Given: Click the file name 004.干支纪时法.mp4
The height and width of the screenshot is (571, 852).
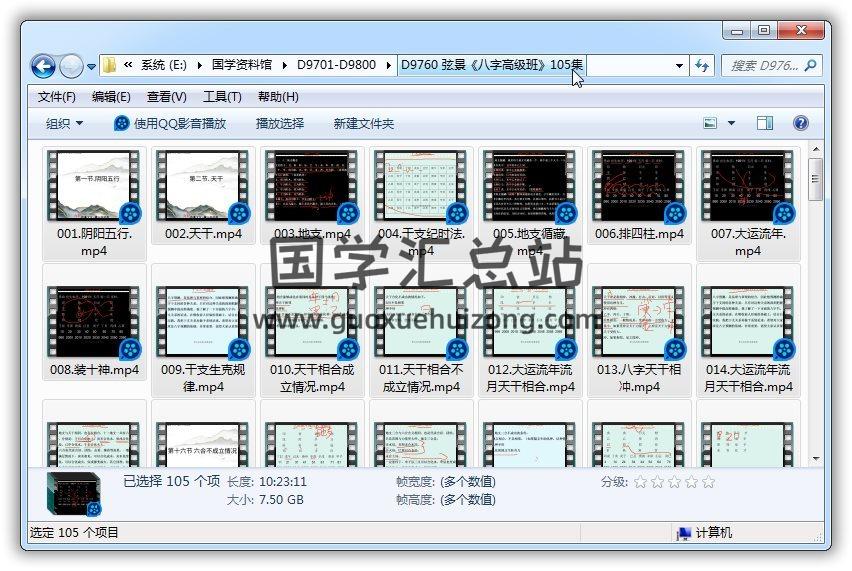Looking at the screenshot, I should [421, 242].
